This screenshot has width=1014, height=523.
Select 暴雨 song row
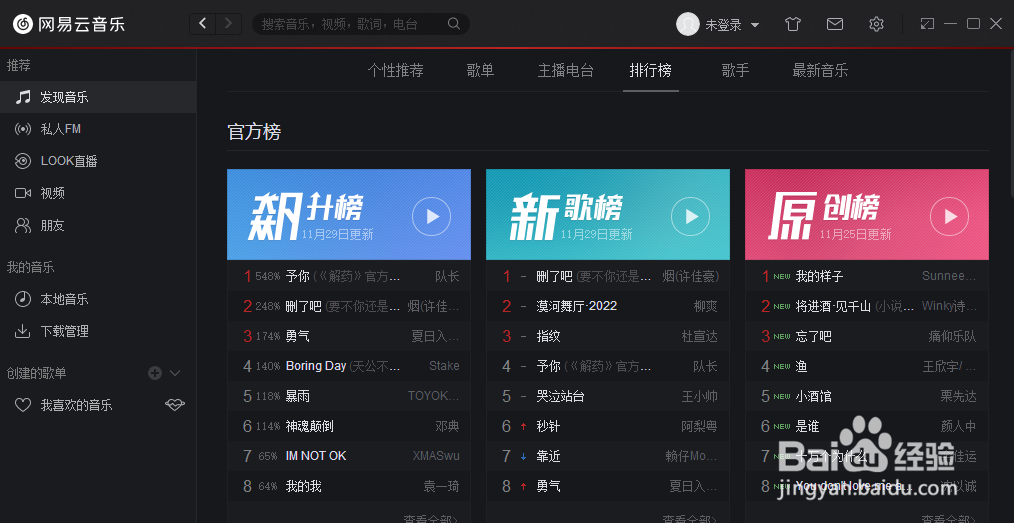(x=349, y=396)
